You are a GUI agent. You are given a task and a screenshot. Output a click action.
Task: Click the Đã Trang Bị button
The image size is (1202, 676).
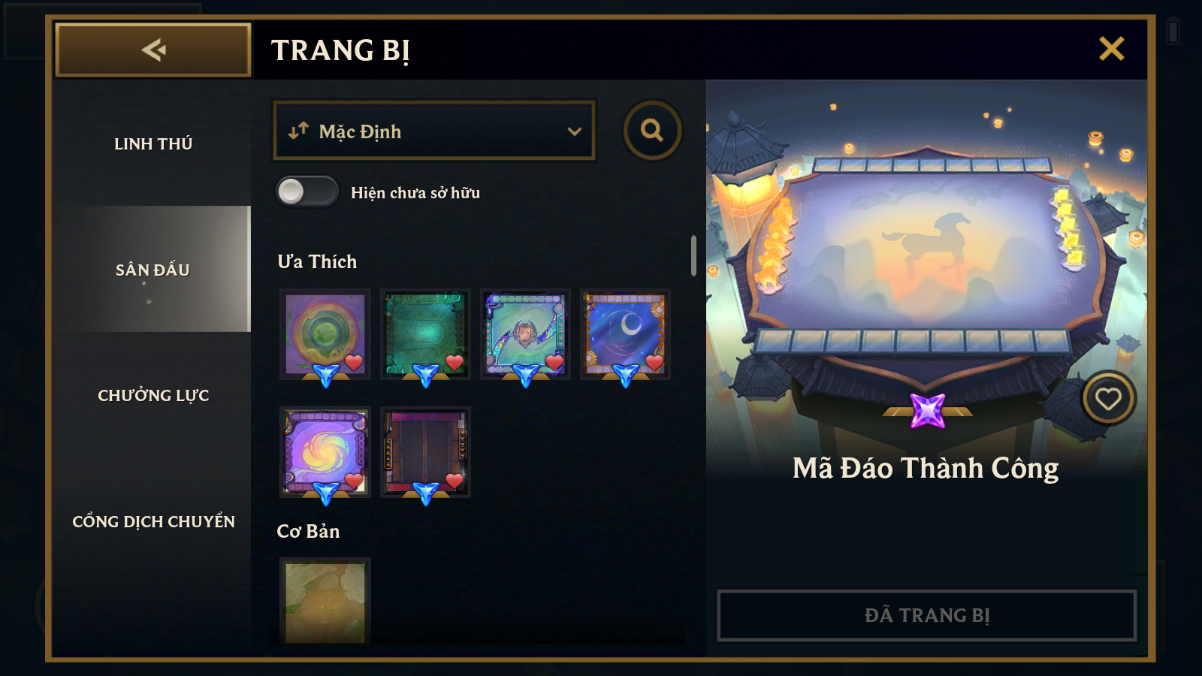coord(927,615)
